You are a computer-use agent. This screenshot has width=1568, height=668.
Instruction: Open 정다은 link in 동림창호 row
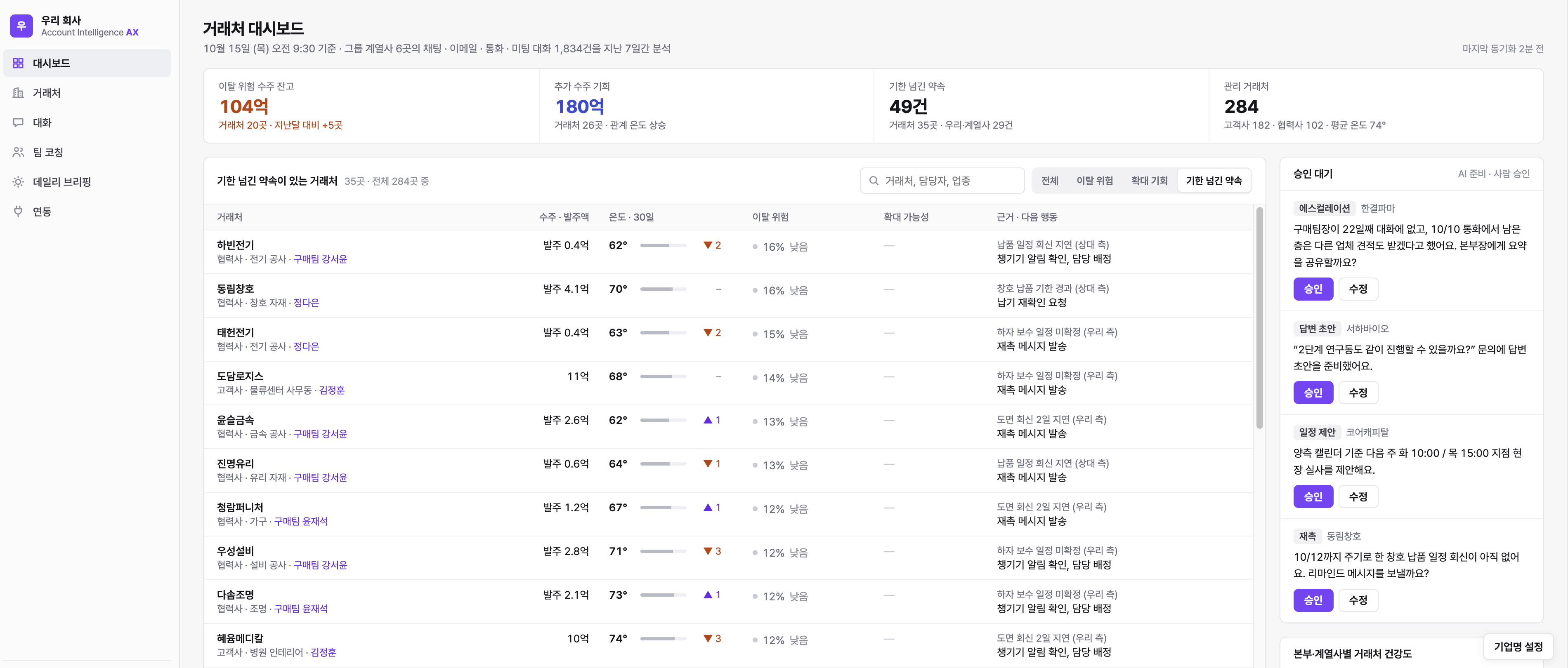click(x=306, y=303)
